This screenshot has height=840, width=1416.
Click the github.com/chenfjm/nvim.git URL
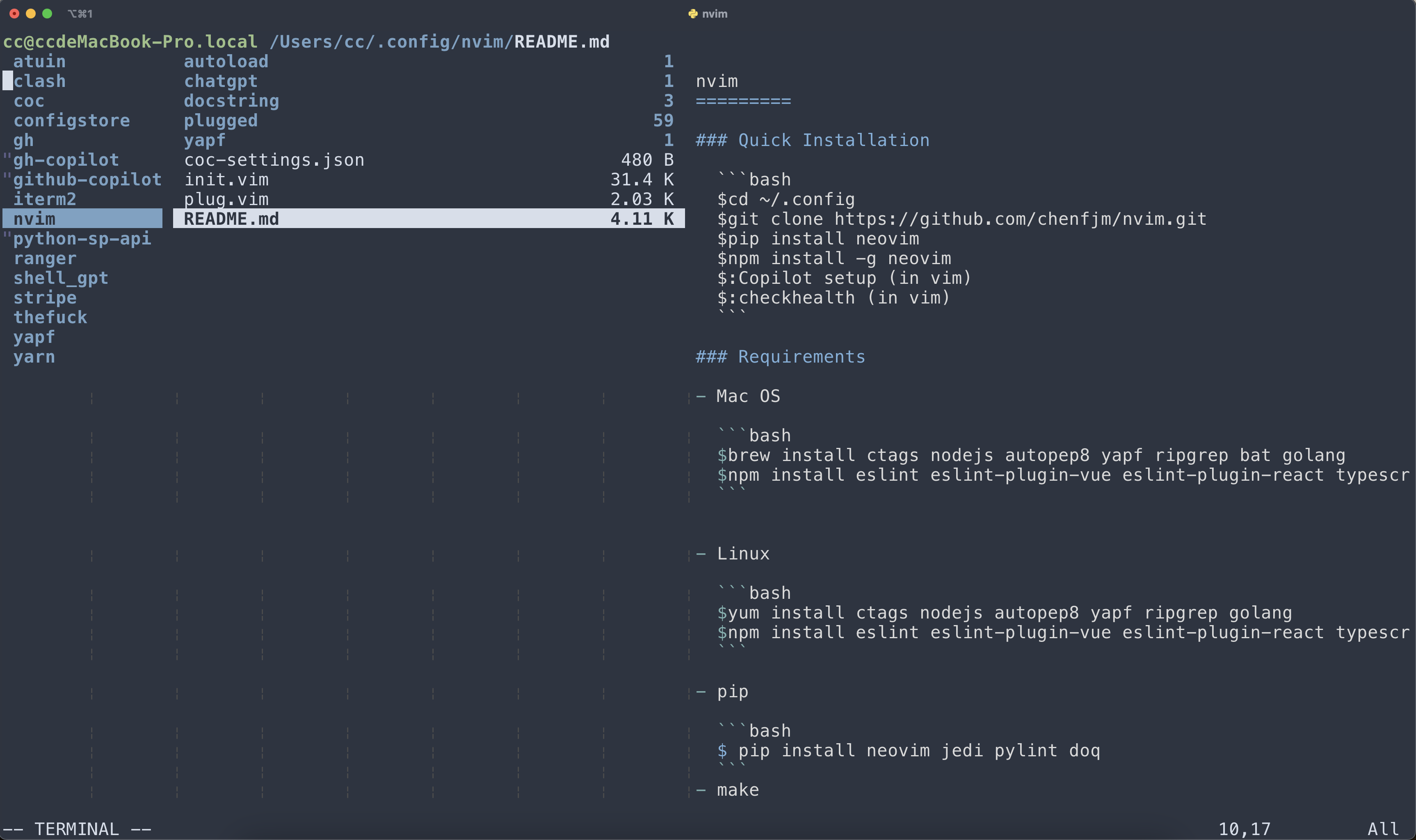1020,219
